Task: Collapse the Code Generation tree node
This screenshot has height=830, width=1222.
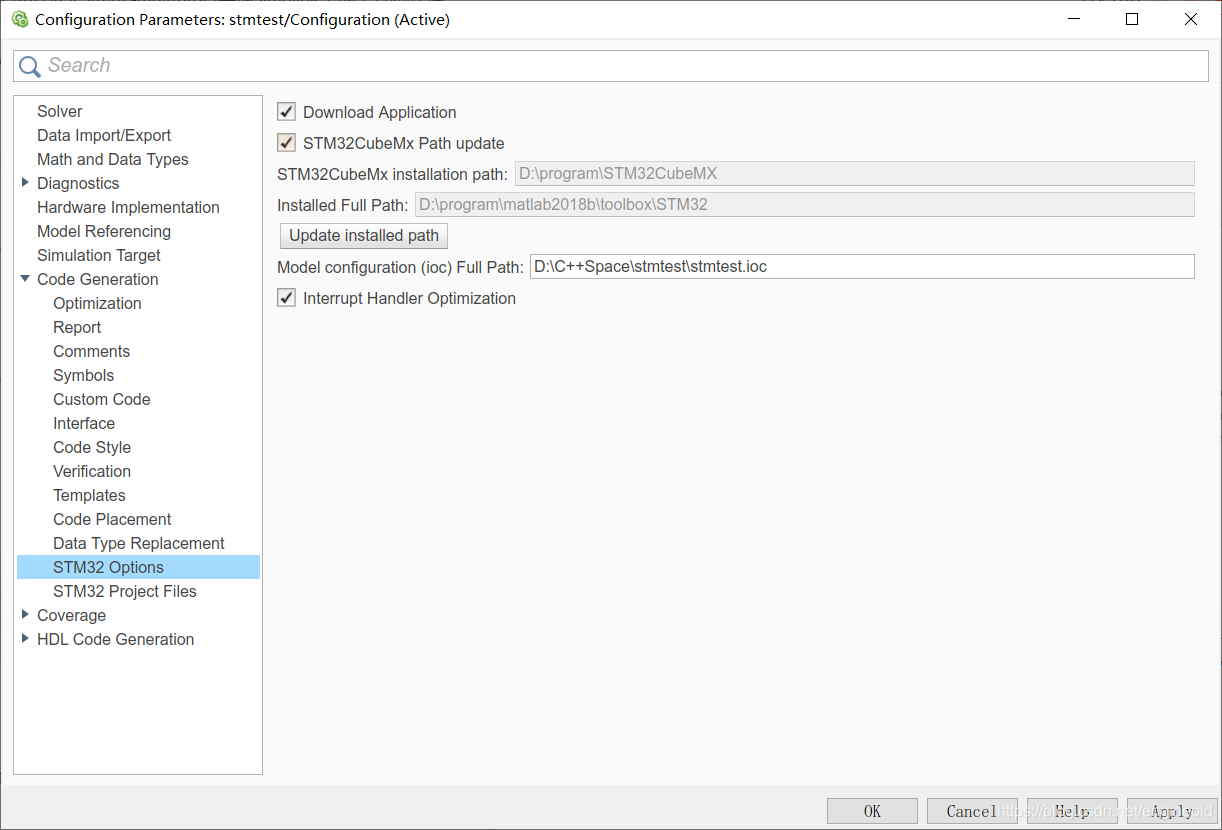Action: [x=25, y=279]
